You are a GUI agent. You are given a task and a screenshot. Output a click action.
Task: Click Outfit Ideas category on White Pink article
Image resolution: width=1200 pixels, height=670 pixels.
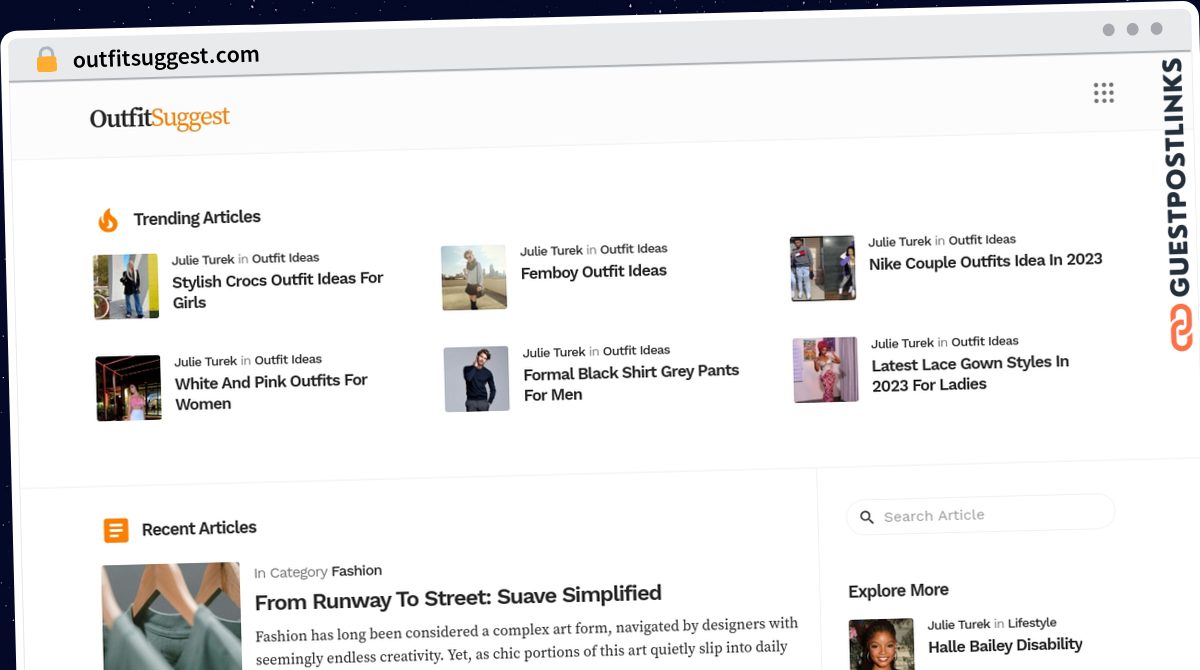[x=288, y=360]
